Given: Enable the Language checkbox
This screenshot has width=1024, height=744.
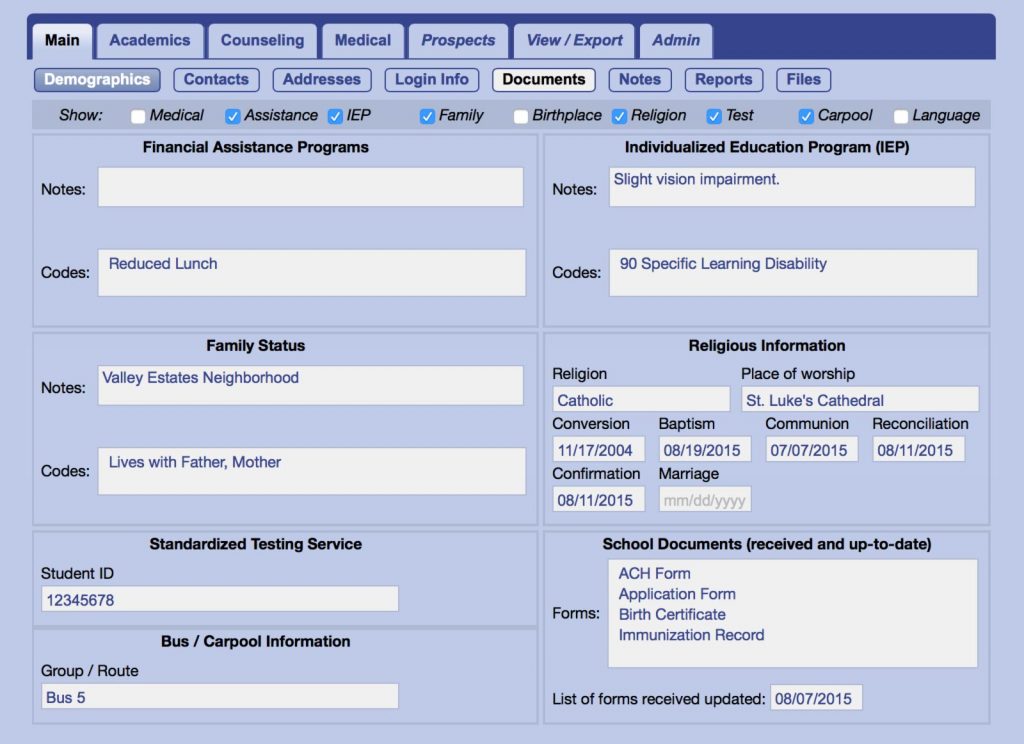Looking at the screenshot, I should point(899,115).
